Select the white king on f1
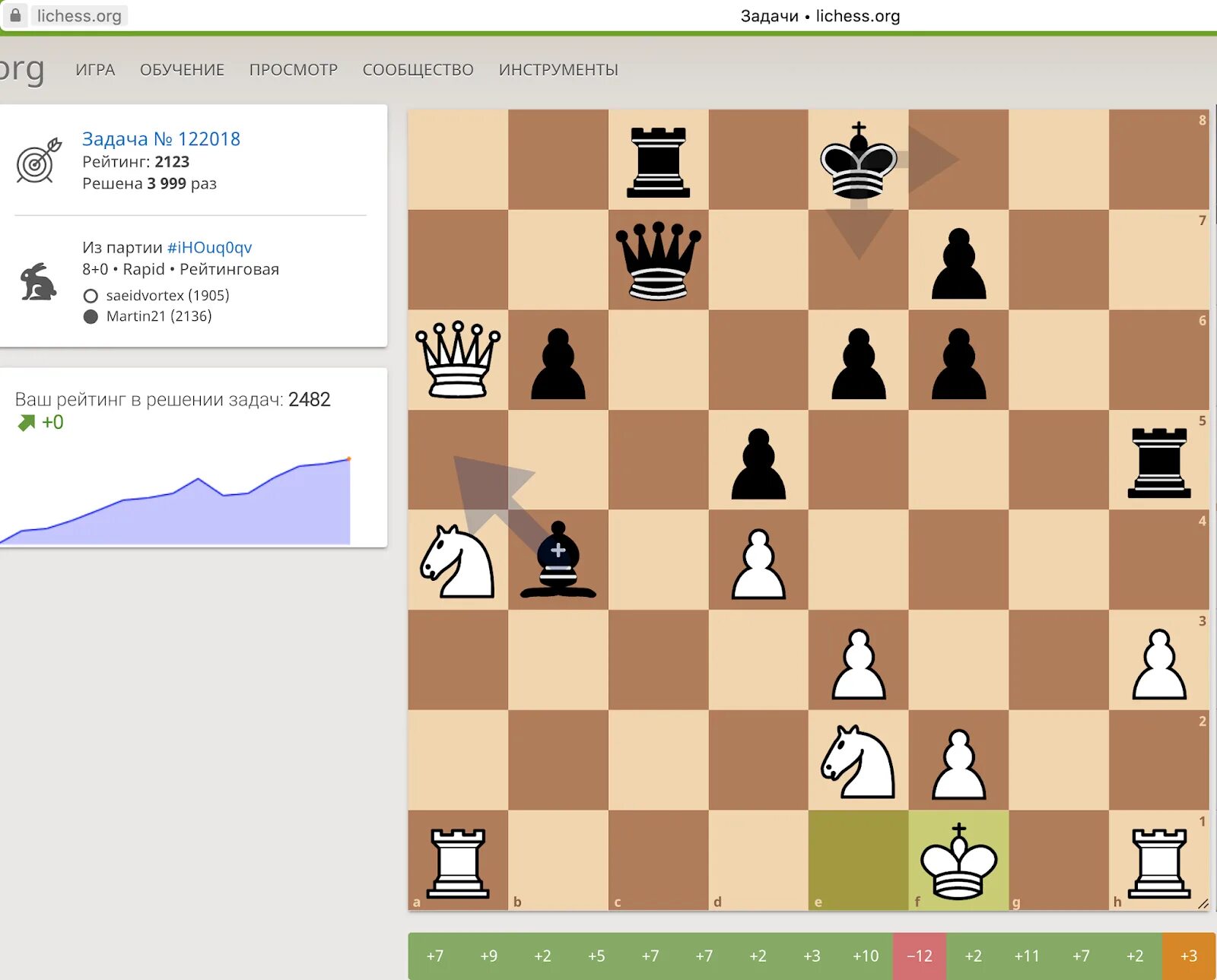Image resolution: width=1217 pixels, height=980 pixels. click(959, 861)
